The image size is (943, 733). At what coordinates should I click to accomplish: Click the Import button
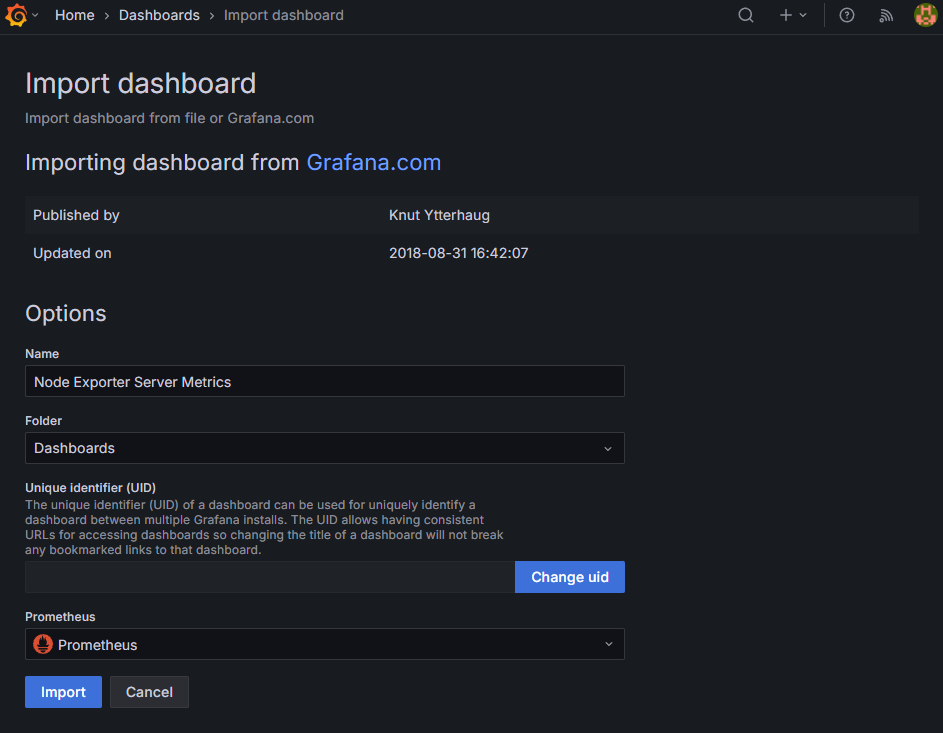[x=63, y=692]
